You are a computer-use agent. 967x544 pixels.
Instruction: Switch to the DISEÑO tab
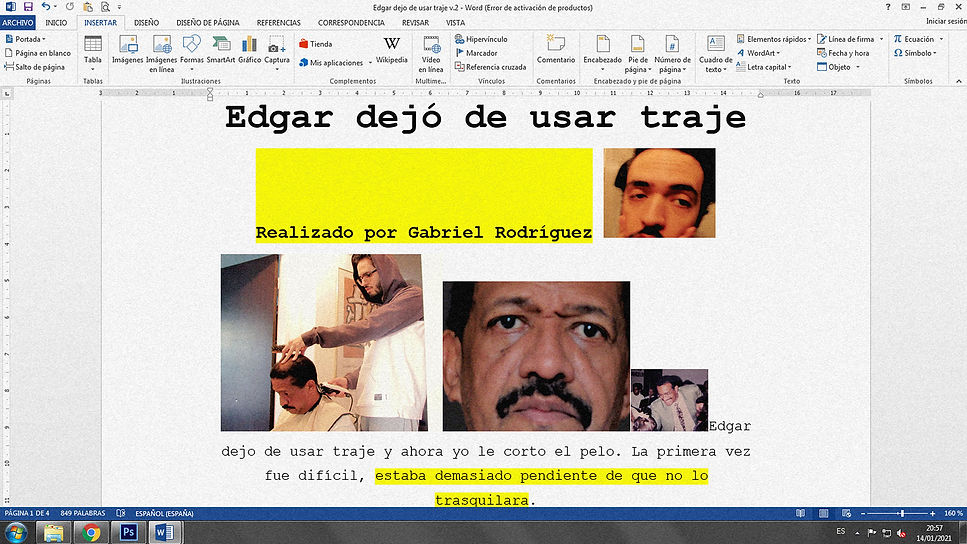(147, 22)
